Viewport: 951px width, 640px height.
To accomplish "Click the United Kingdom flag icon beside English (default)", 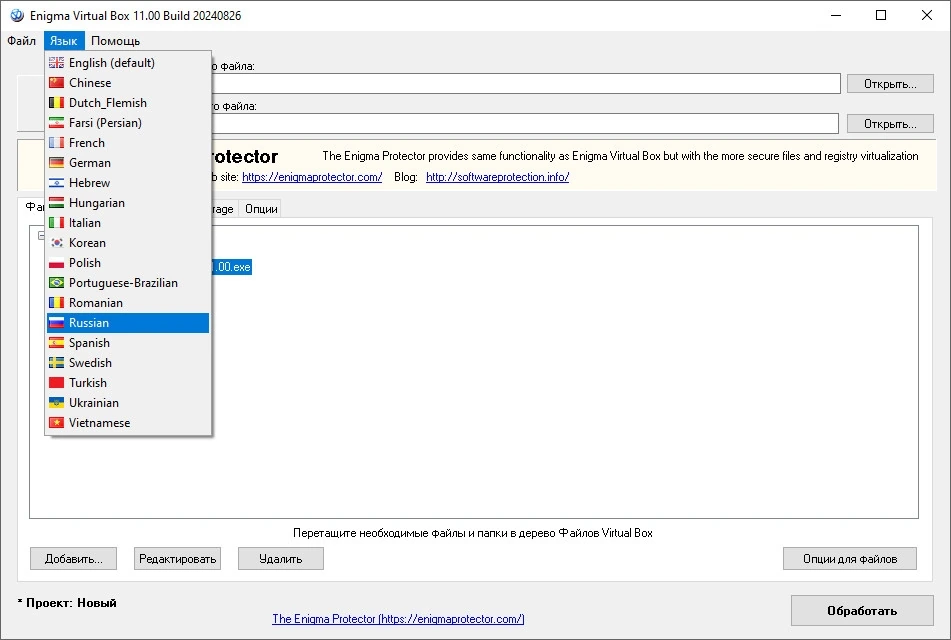I will [56, 62].
